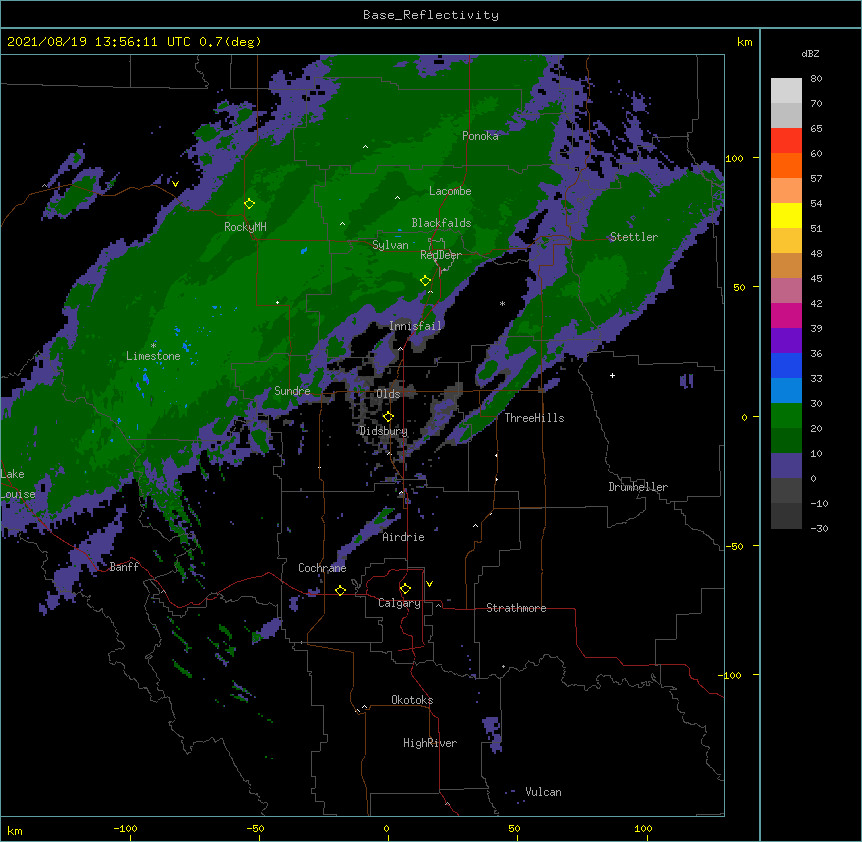
Task: Click the yellow diamond marker above RockyMH
Action: pyautogui.click(x=249, y=204)
